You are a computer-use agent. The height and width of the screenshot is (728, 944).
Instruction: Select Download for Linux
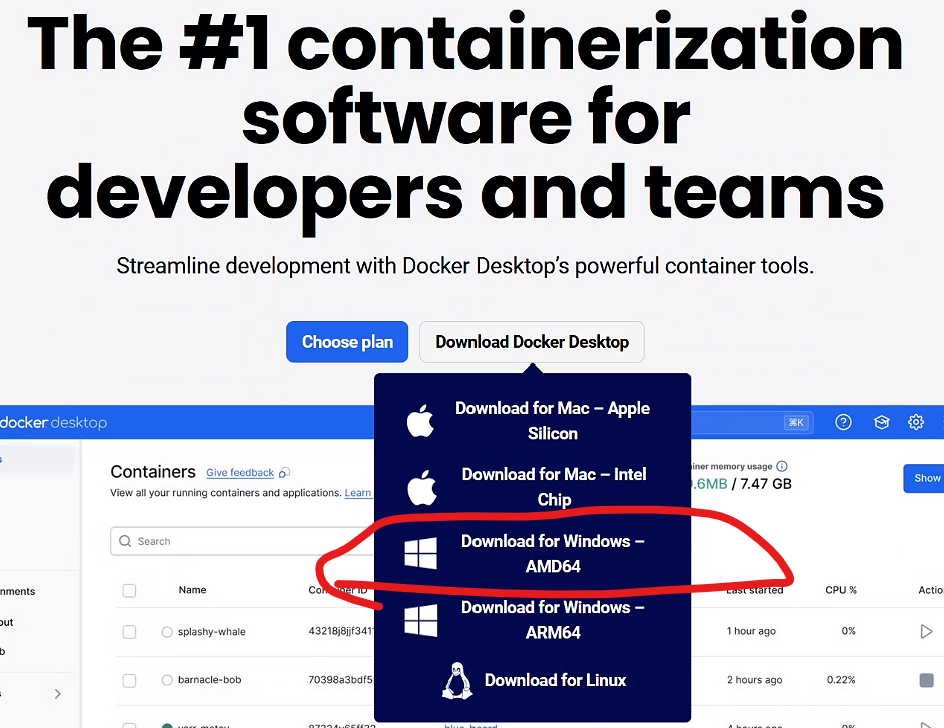[532, 680]
